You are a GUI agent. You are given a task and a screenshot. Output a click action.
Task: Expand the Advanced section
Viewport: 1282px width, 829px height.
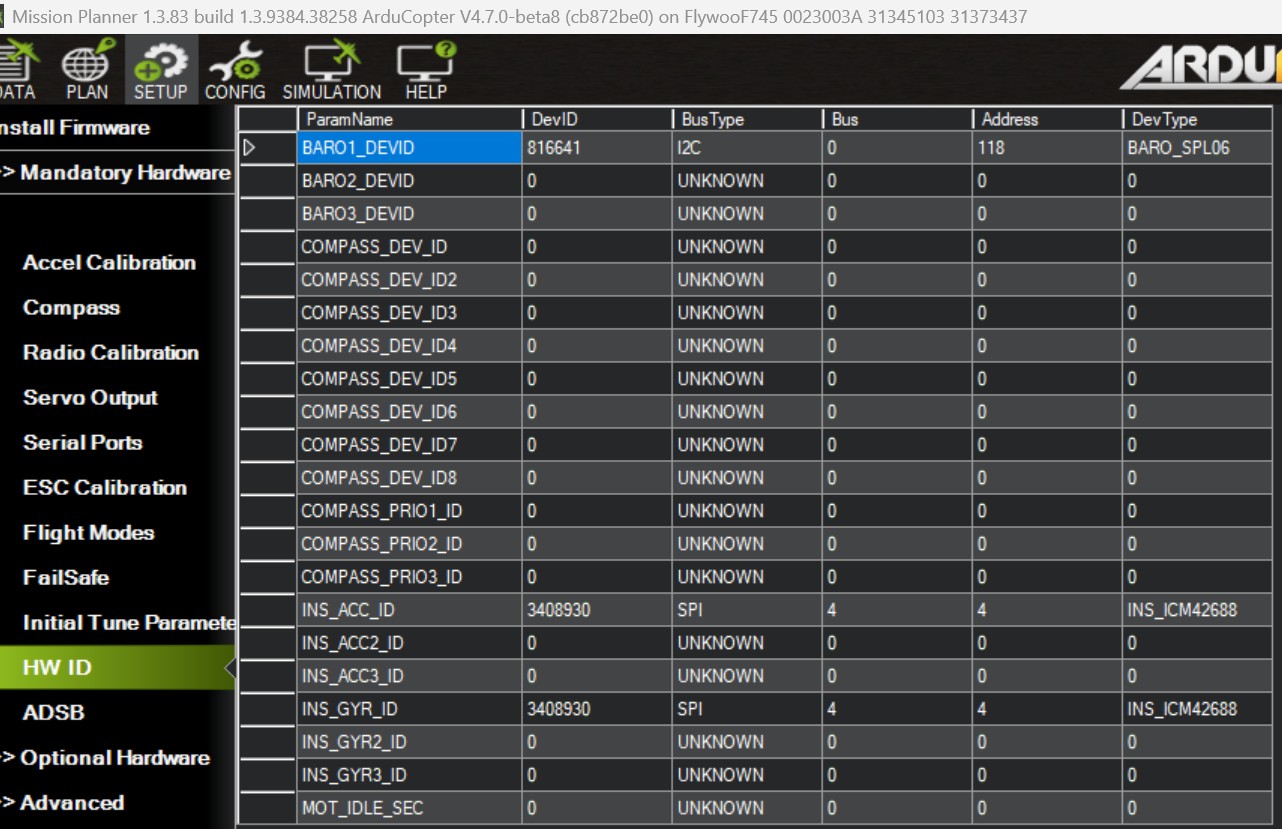pos(62,803)
